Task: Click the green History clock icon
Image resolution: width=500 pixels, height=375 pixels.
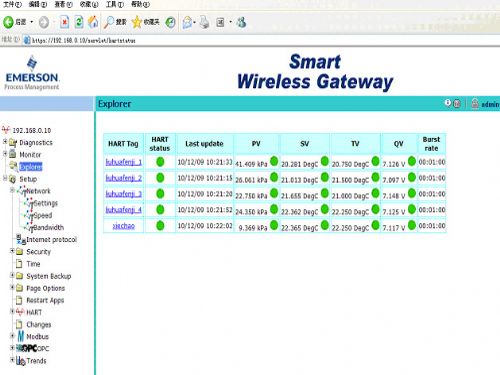Action: pos(170,22)
